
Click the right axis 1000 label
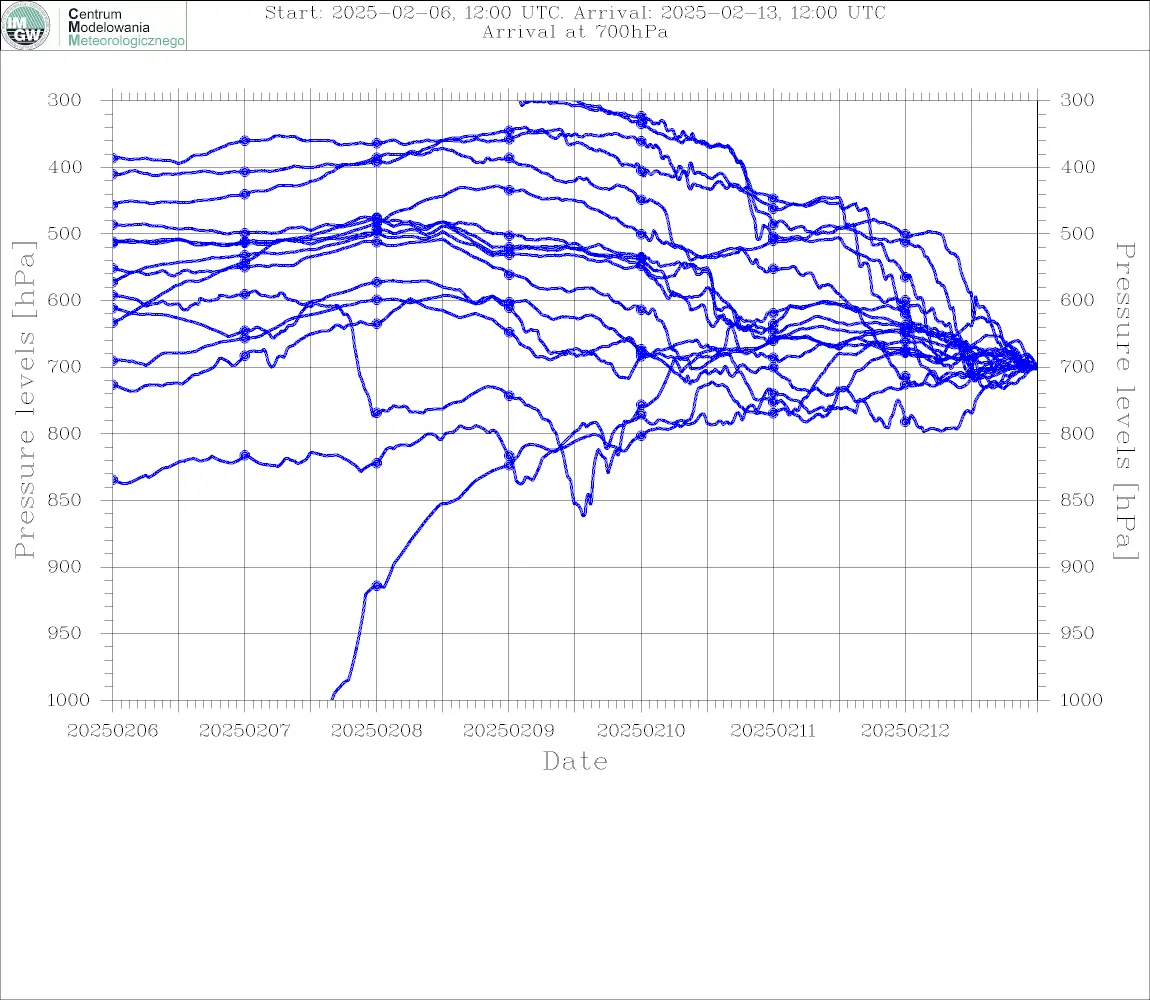coord(1081,700)
